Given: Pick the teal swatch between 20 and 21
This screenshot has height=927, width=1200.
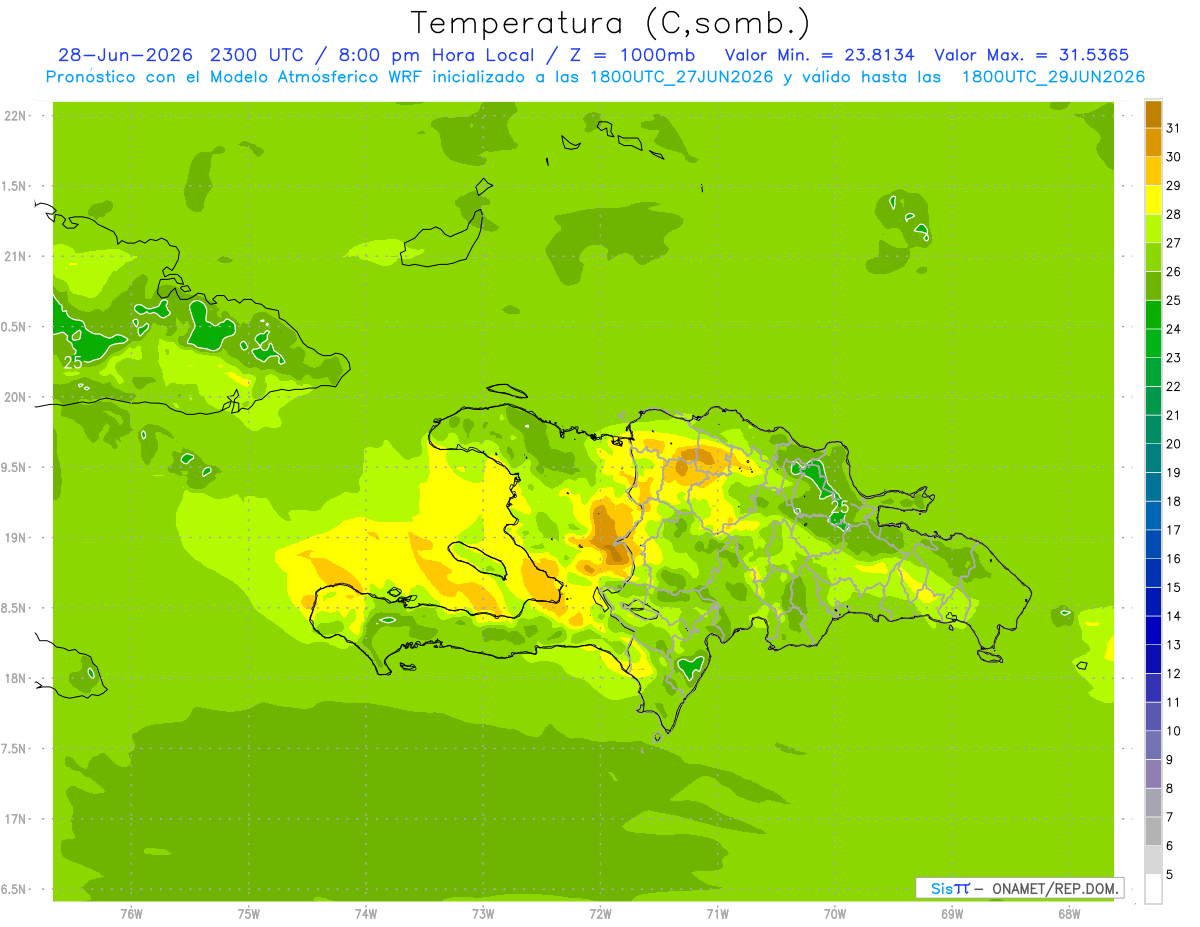Looking at the screenshot, I should pos(1153,430).
